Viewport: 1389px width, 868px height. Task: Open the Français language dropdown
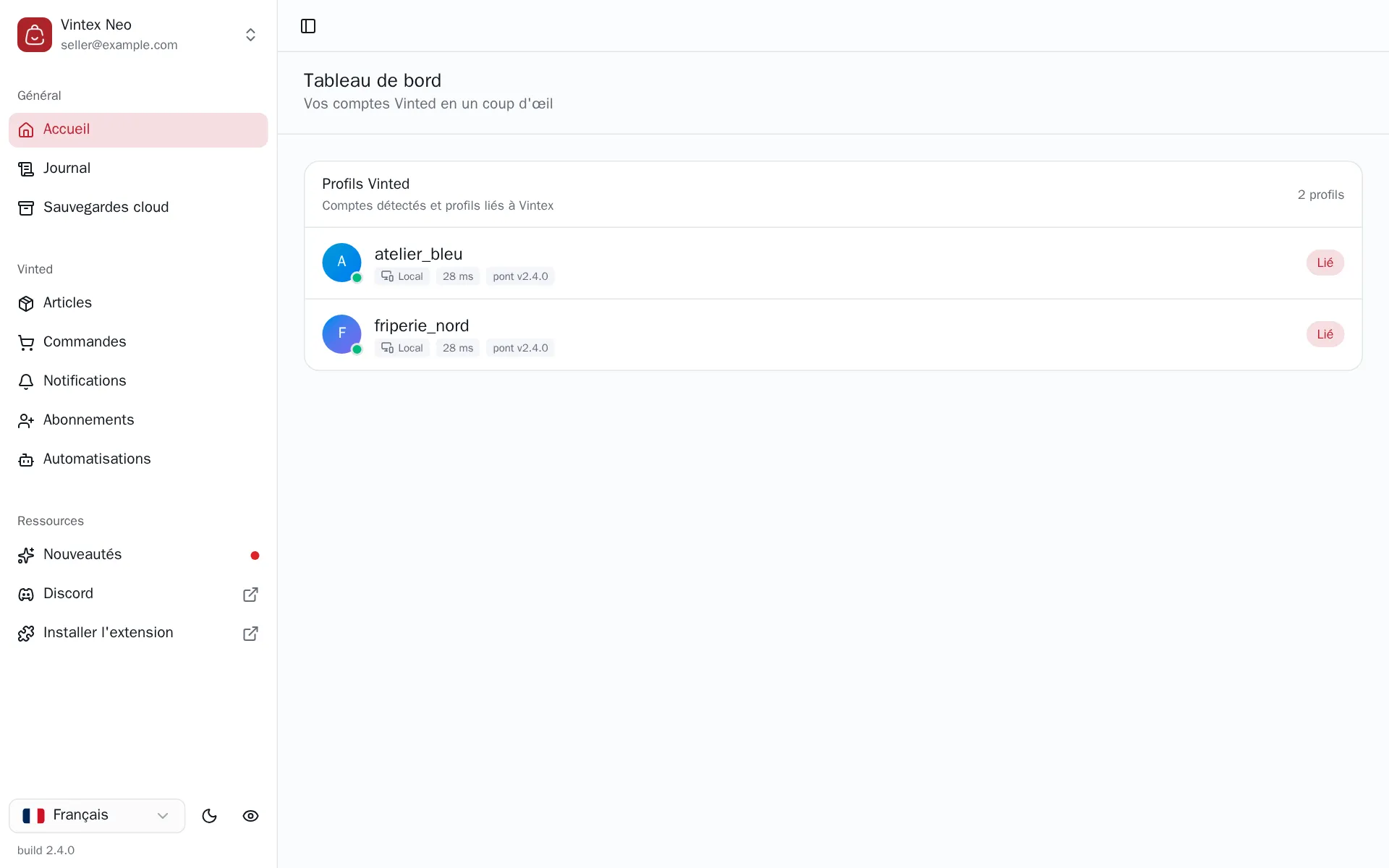click(x=97, y=816)
